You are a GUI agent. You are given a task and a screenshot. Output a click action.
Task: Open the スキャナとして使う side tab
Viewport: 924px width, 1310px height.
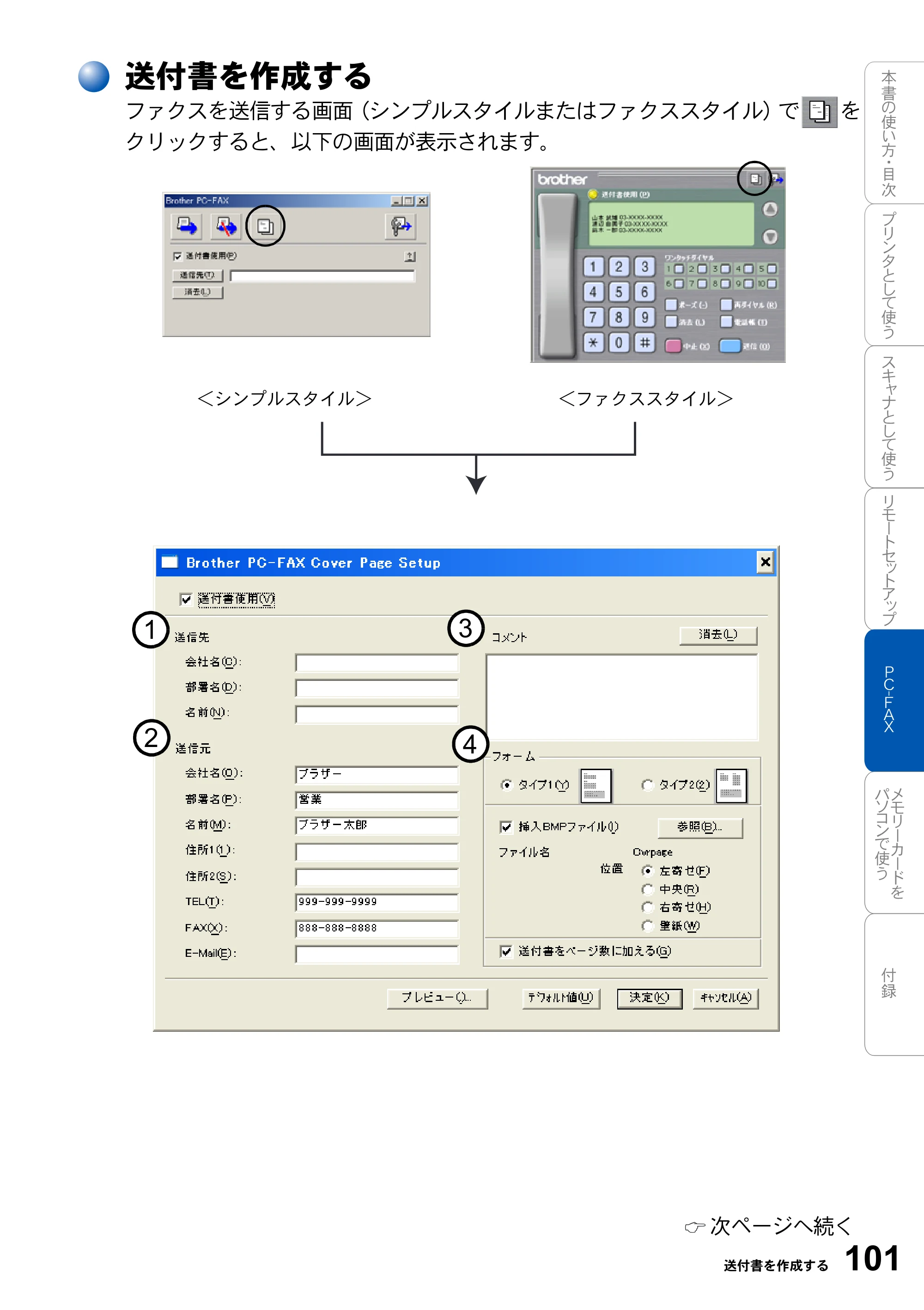pyautogui.click(x=894, y=417)
